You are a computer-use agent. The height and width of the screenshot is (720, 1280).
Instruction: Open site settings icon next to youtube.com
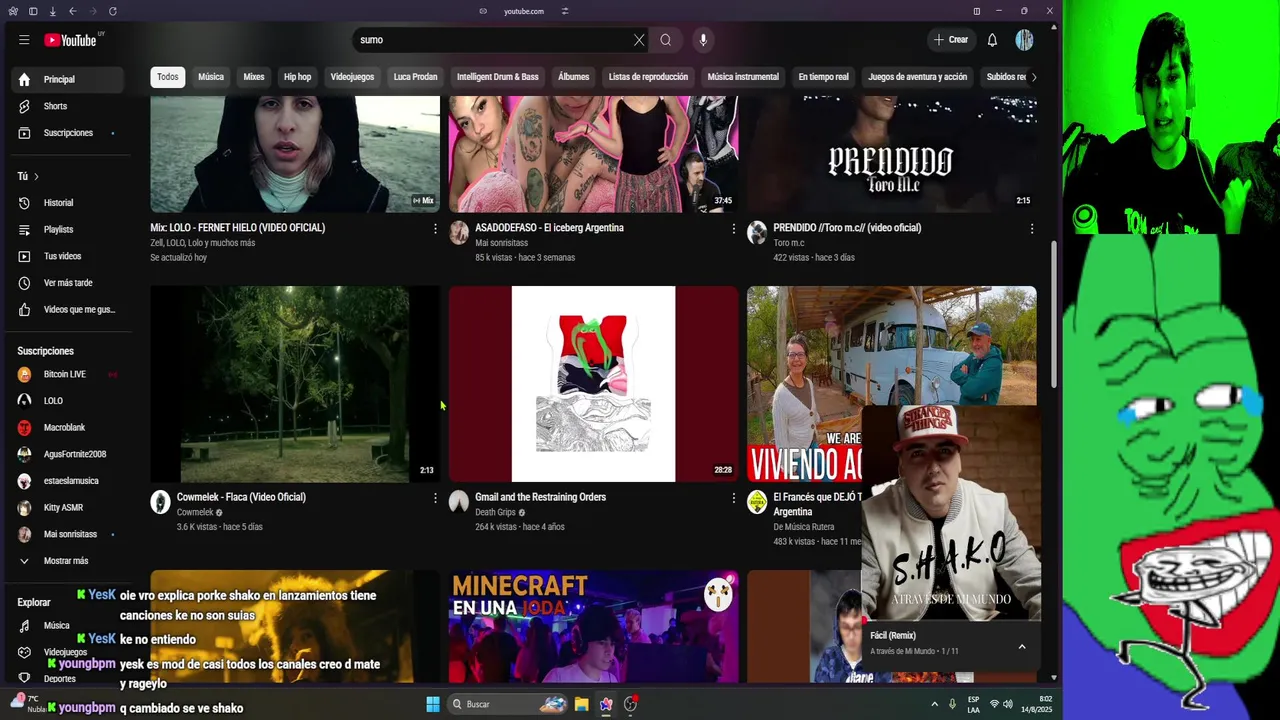click(565, 11)
